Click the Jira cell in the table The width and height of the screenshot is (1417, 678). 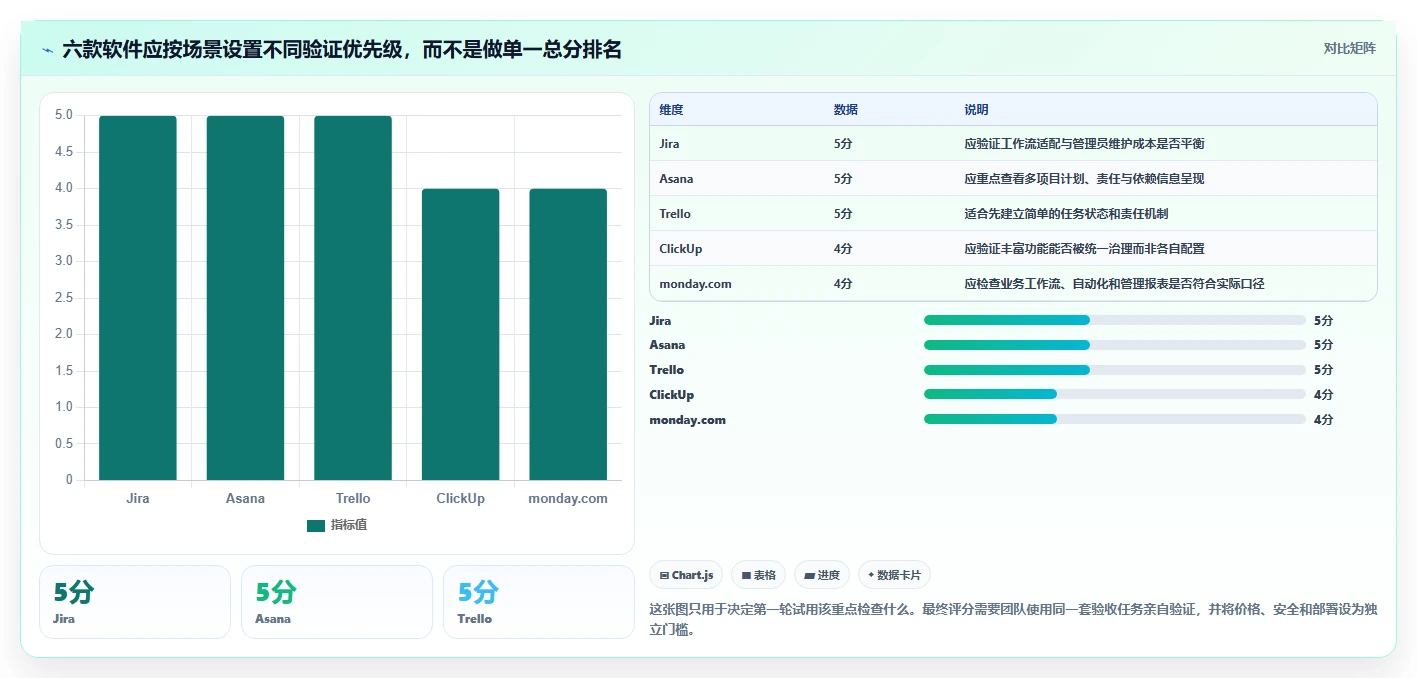[669, 144]
